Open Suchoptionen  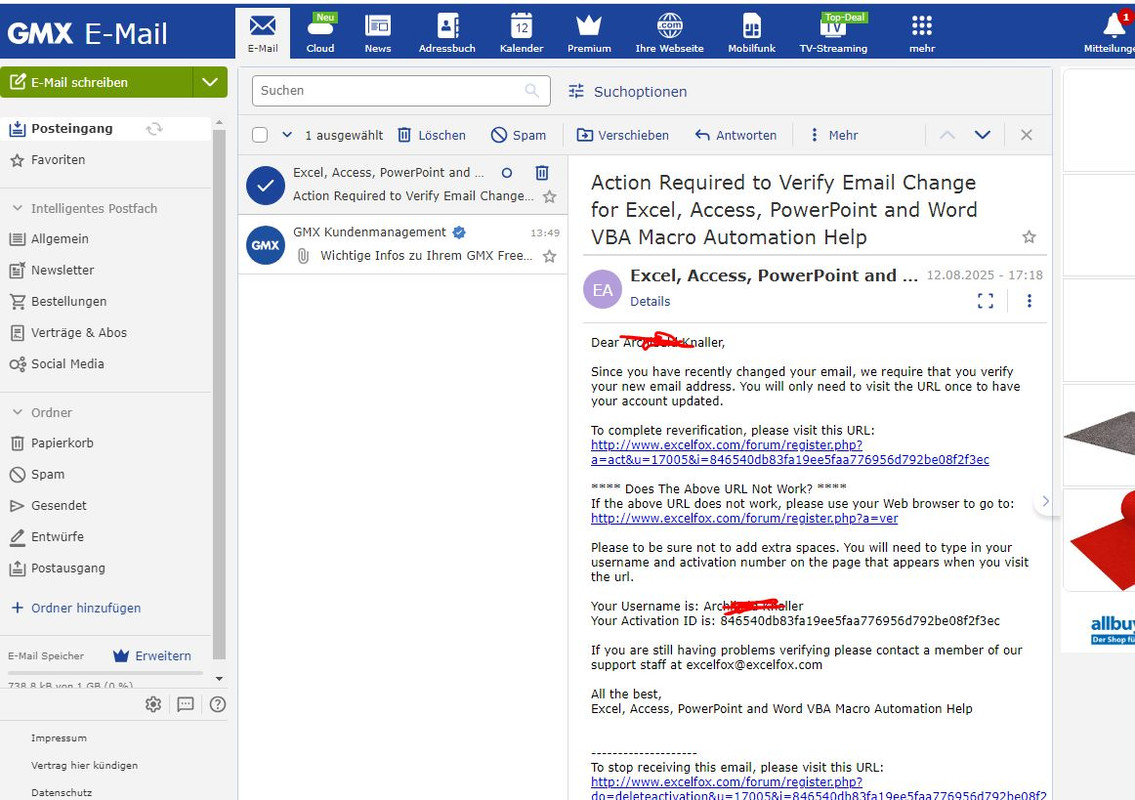click(628, 91)
